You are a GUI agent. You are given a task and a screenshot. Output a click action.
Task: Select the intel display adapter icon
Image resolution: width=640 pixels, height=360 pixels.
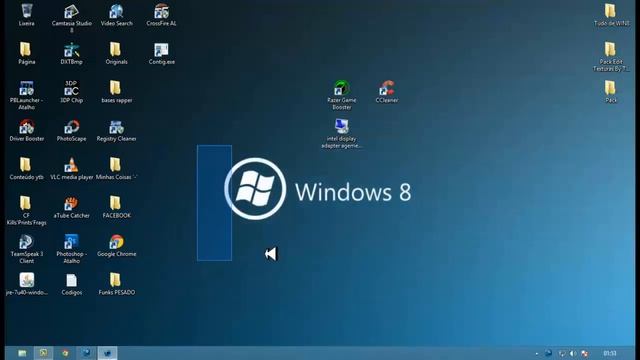pos(342,127)
